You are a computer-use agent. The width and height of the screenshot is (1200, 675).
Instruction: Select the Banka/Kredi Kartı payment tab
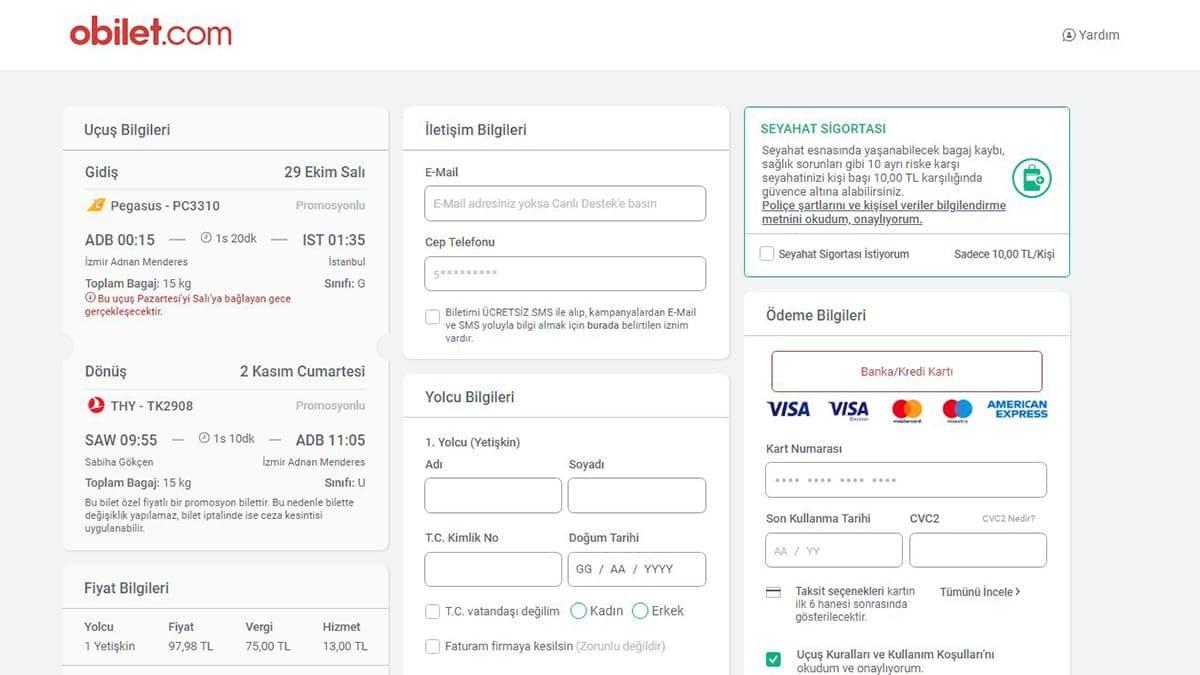pos(905,370)
